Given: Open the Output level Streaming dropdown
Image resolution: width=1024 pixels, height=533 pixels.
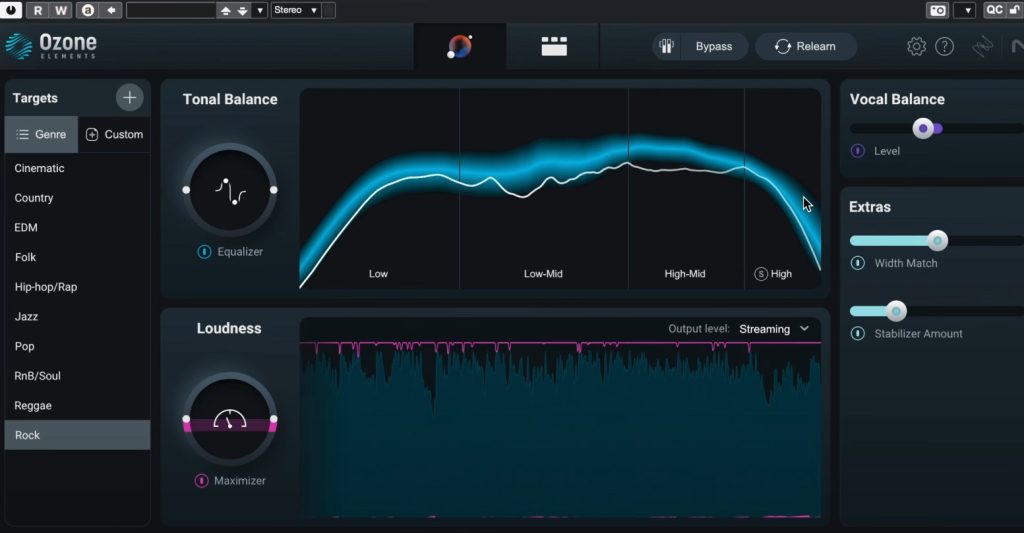Looking at the screenshot, I should (x=774, y=329).
